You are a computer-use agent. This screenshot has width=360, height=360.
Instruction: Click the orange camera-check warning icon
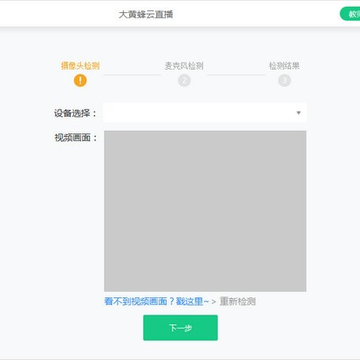(x=80, y=80)
